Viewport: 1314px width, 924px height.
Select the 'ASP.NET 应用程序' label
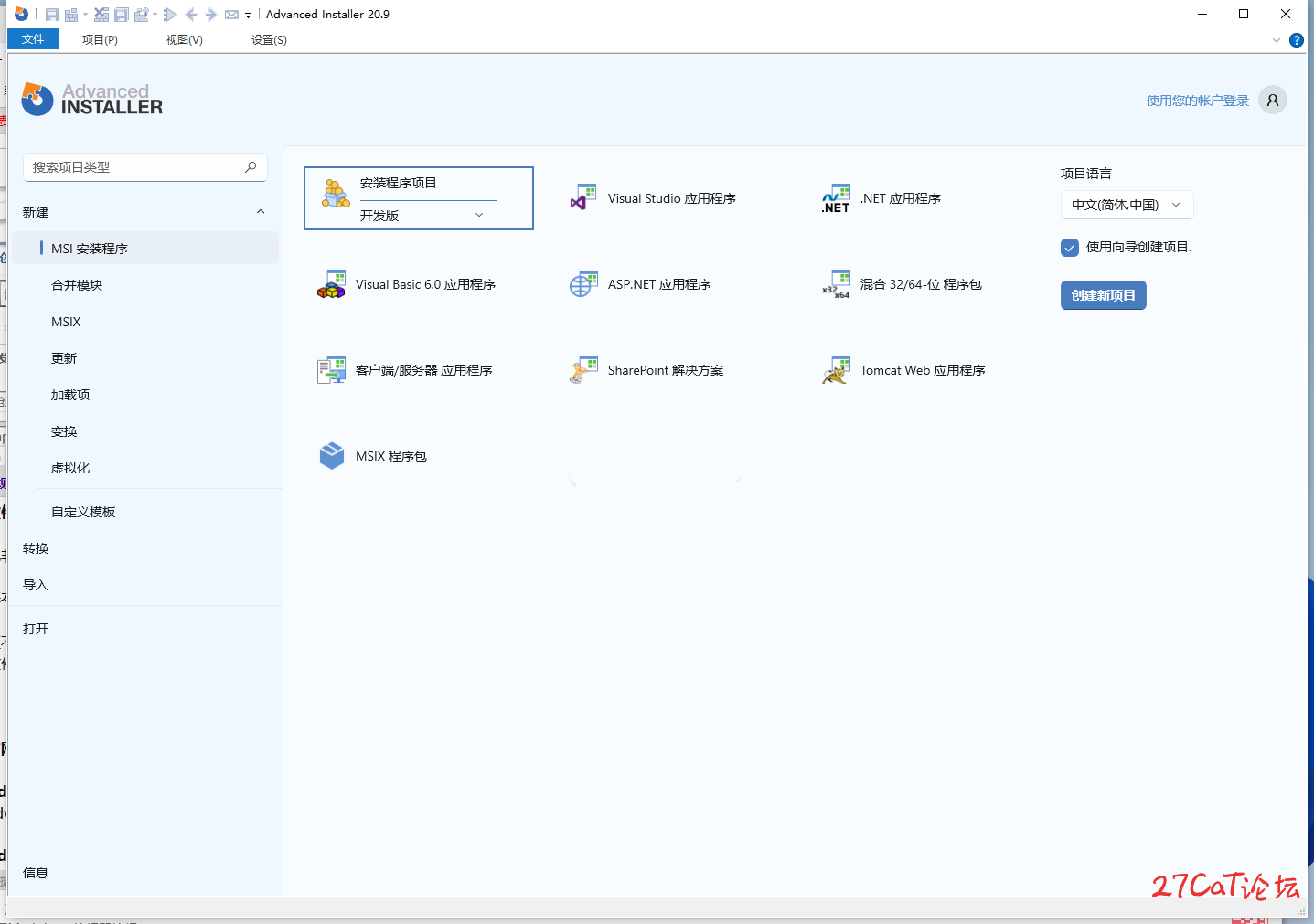(659, 284)
